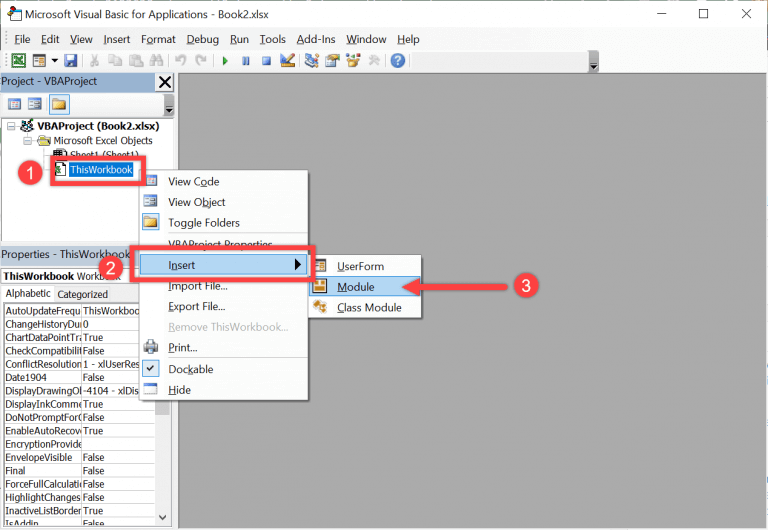
Task: Collapse the VBAProject (Book2.xlsx) tree node
Action: (11, 126)
